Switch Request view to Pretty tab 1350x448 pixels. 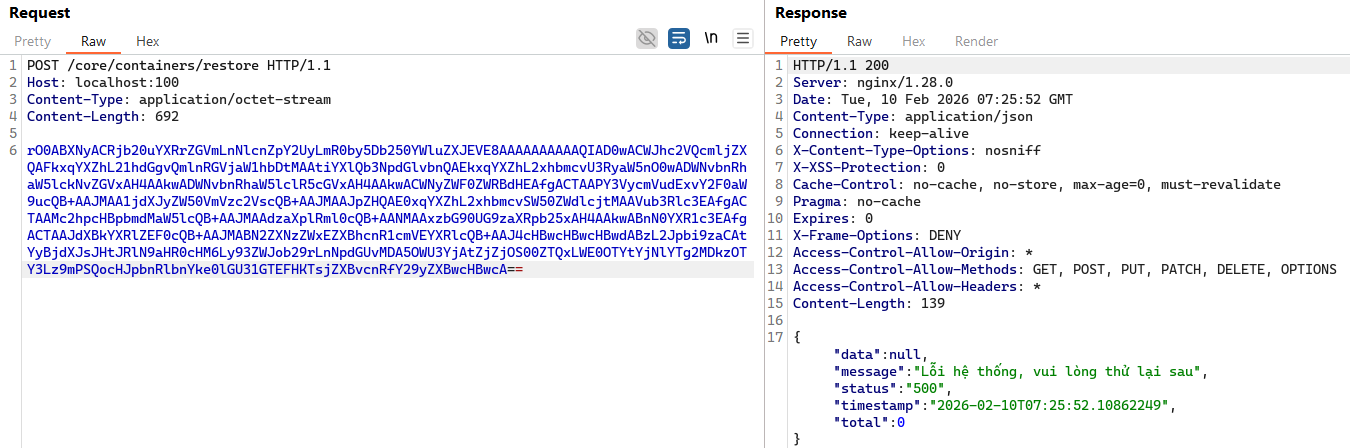coord(32,41)
